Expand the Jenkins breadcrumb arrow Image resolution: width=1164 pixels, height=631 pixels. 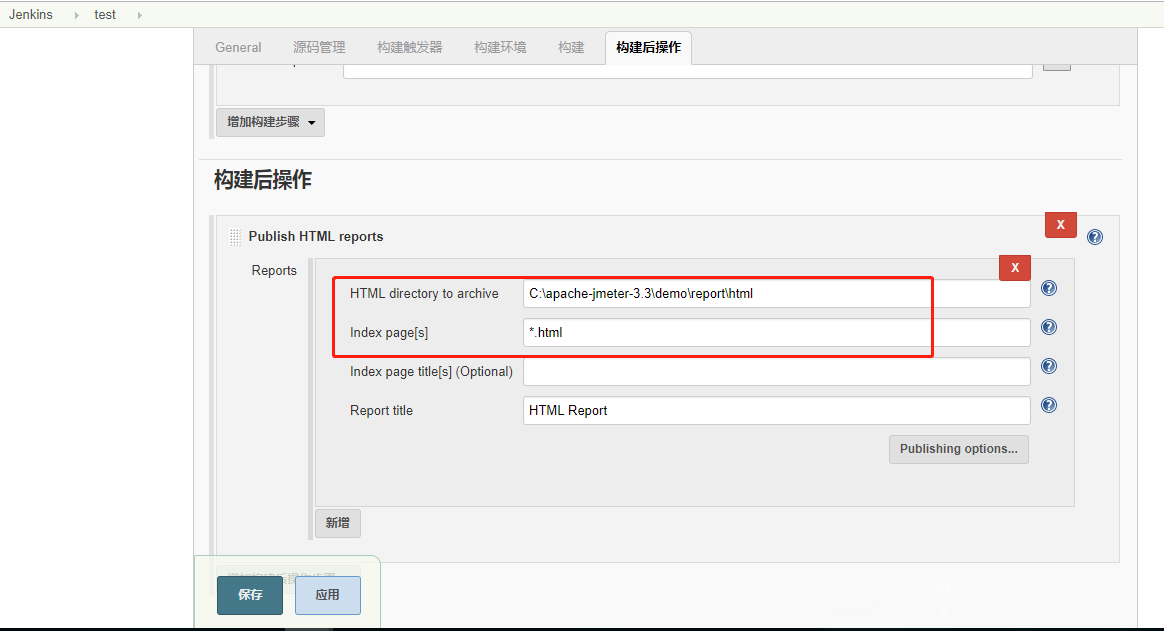pyautogui.click(x=76, y=15)
